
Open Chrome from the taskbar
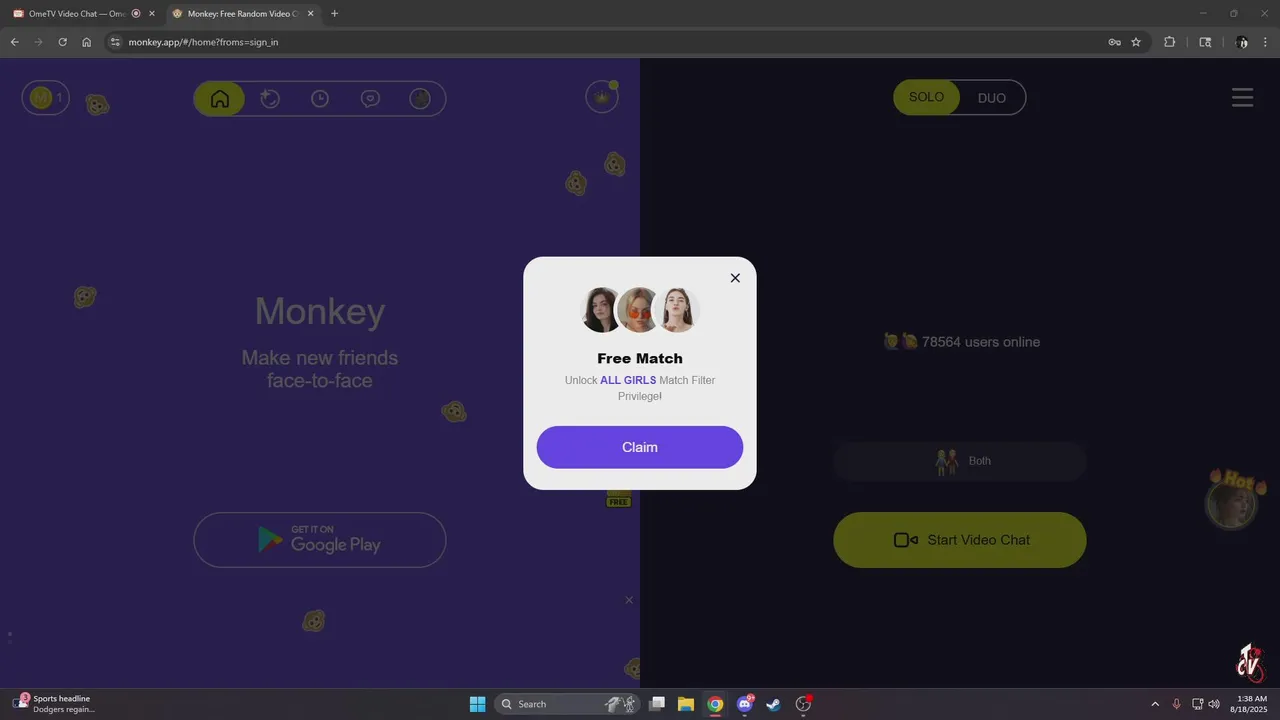coord(715,704)
